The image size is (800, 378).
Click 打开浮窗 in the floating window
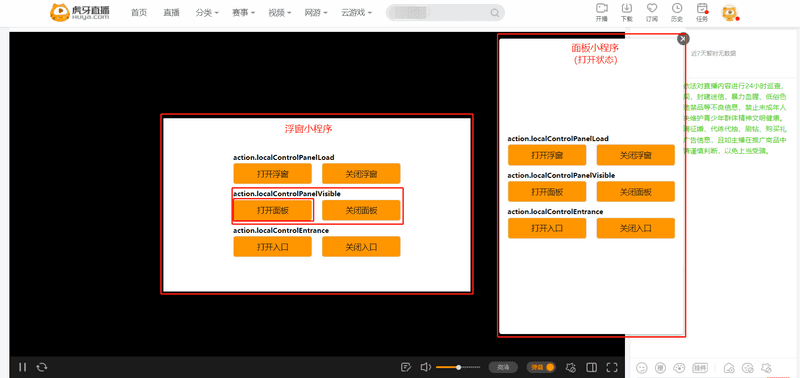[x=272, y=173]
